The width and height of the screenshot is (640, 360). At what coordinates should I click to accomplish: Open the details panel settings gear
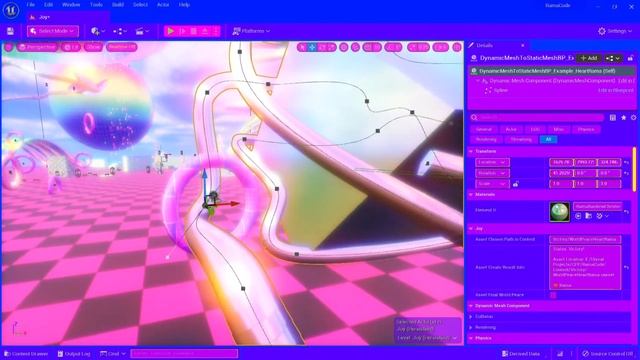[633, 118]
